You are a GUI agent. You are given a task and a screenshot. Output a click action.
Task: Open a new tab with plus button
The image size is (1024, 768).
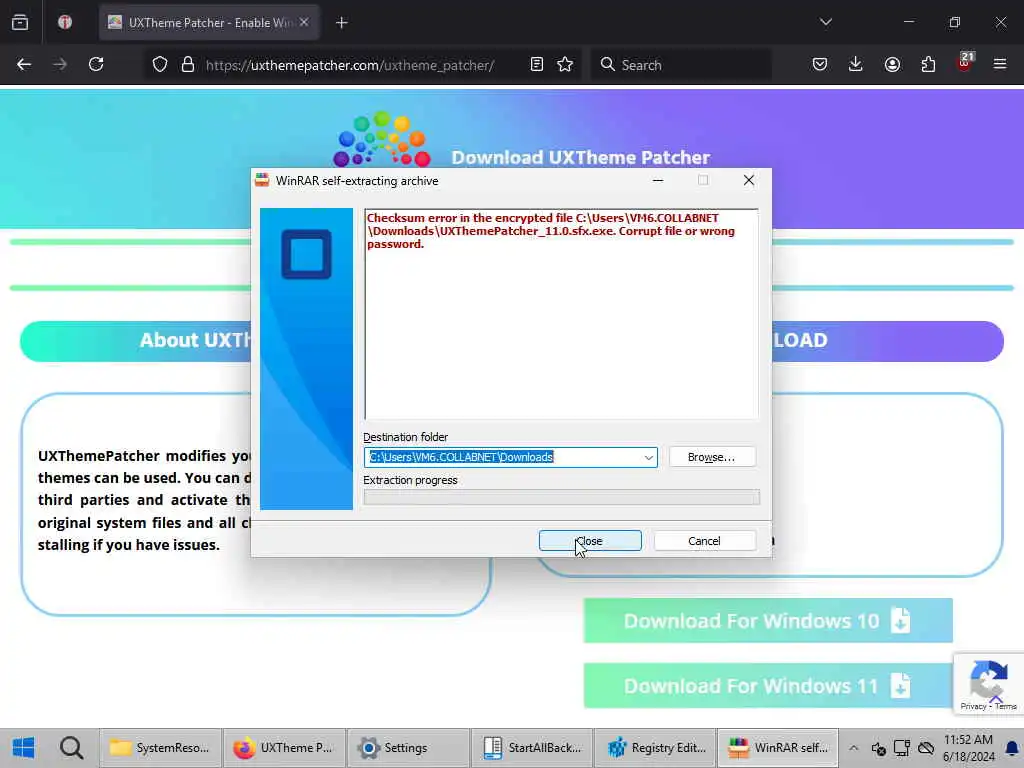(x=342, y=23)
